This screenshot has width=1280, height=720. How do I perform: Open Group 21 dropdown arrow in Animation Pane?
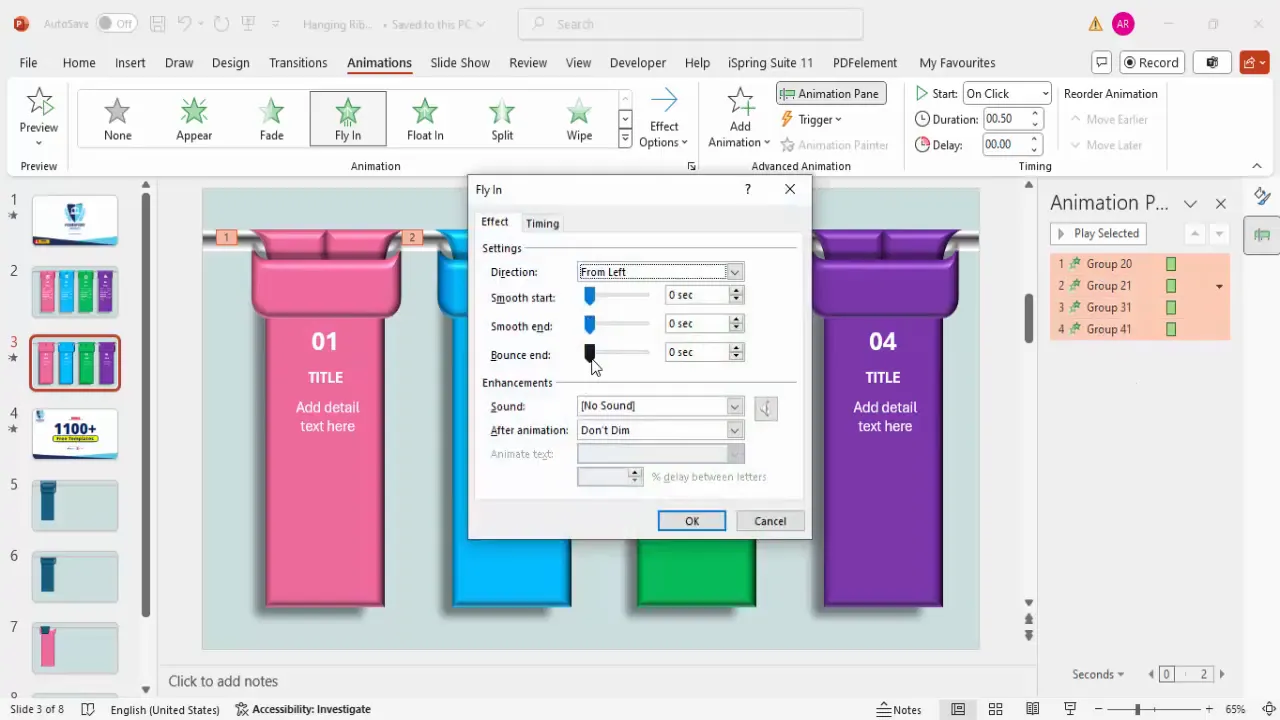pos(1219,286)
